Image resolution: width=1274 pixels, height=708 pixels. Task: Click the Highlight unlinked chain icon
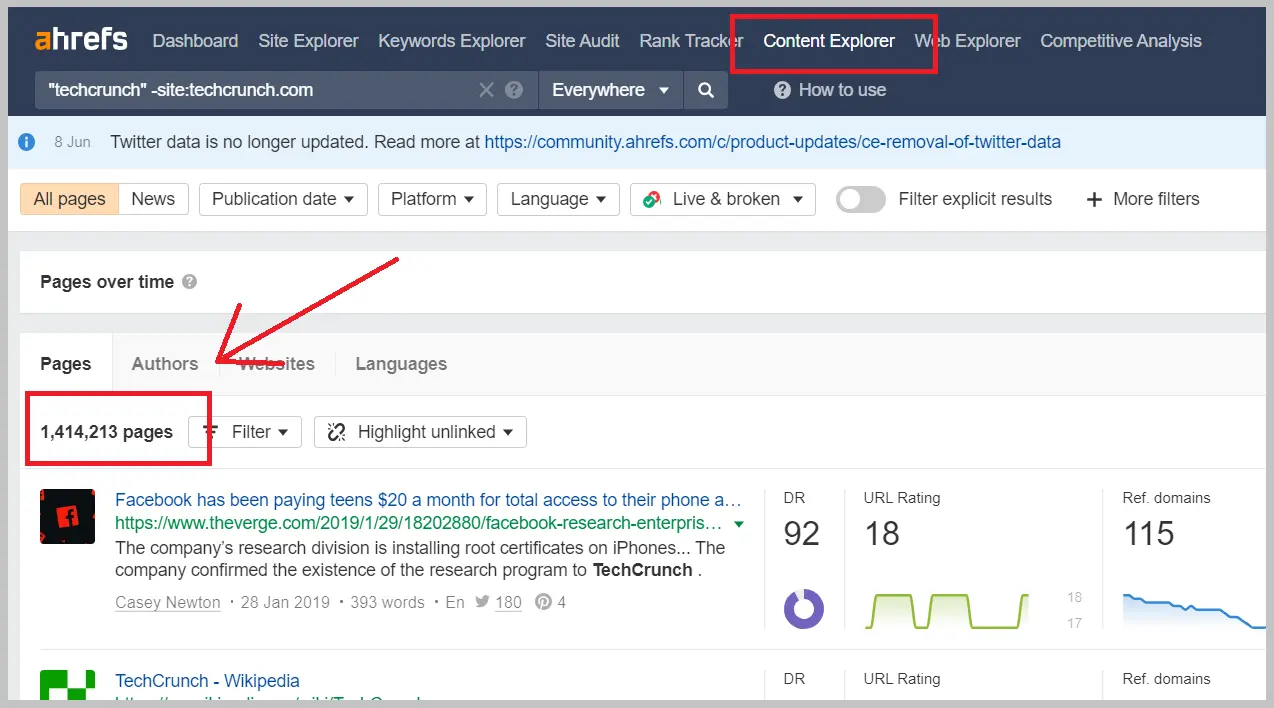tap(337, 432)
